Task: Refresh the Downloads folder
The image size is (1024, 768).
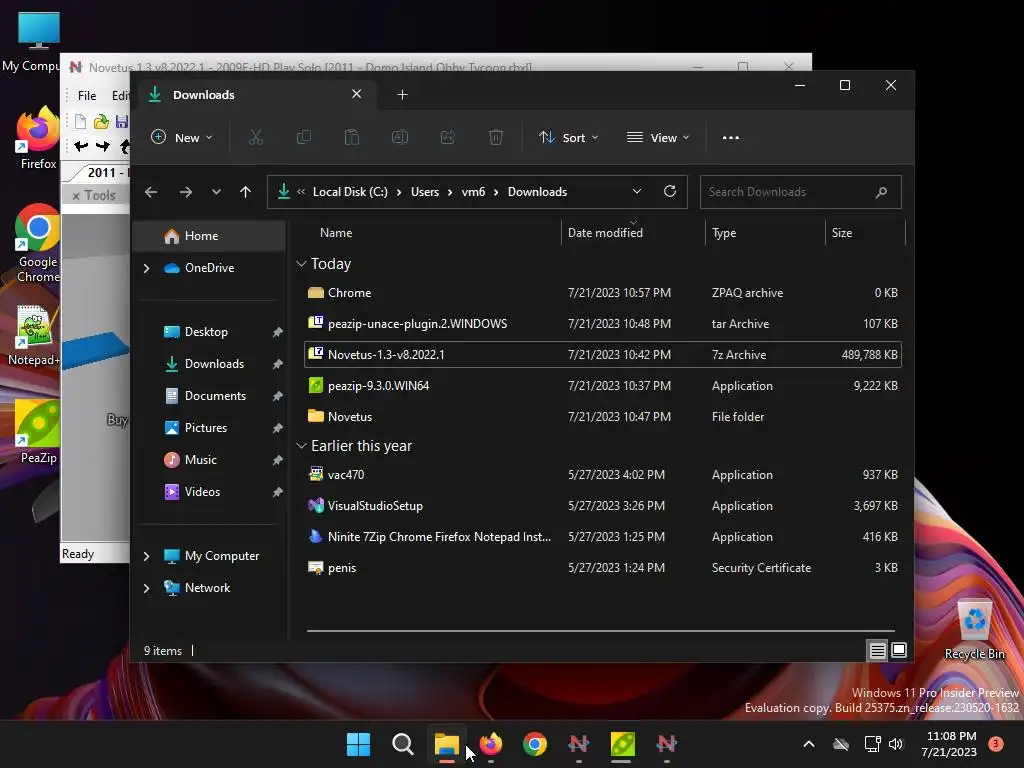Action: click(x=669, y=191)
